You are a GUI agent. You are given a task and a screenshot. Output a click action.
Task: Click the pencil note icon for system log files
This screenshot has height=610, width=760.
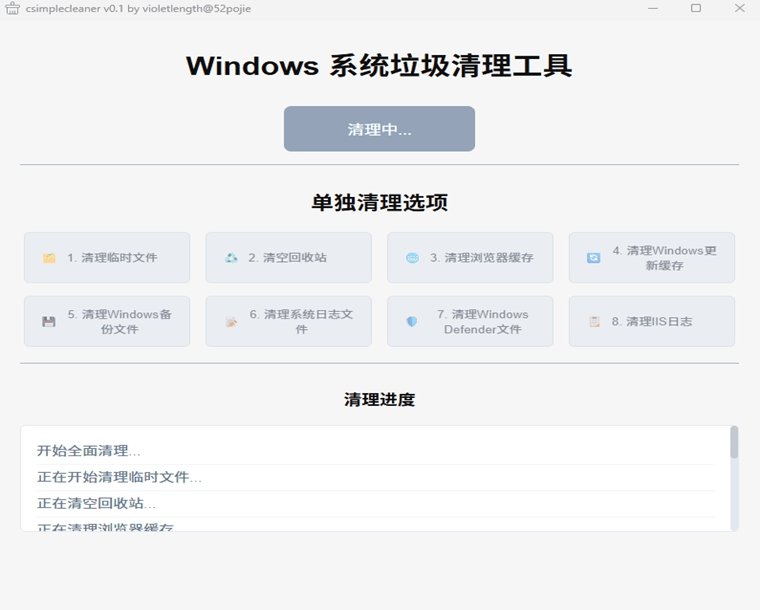click(x=231, y=322)
